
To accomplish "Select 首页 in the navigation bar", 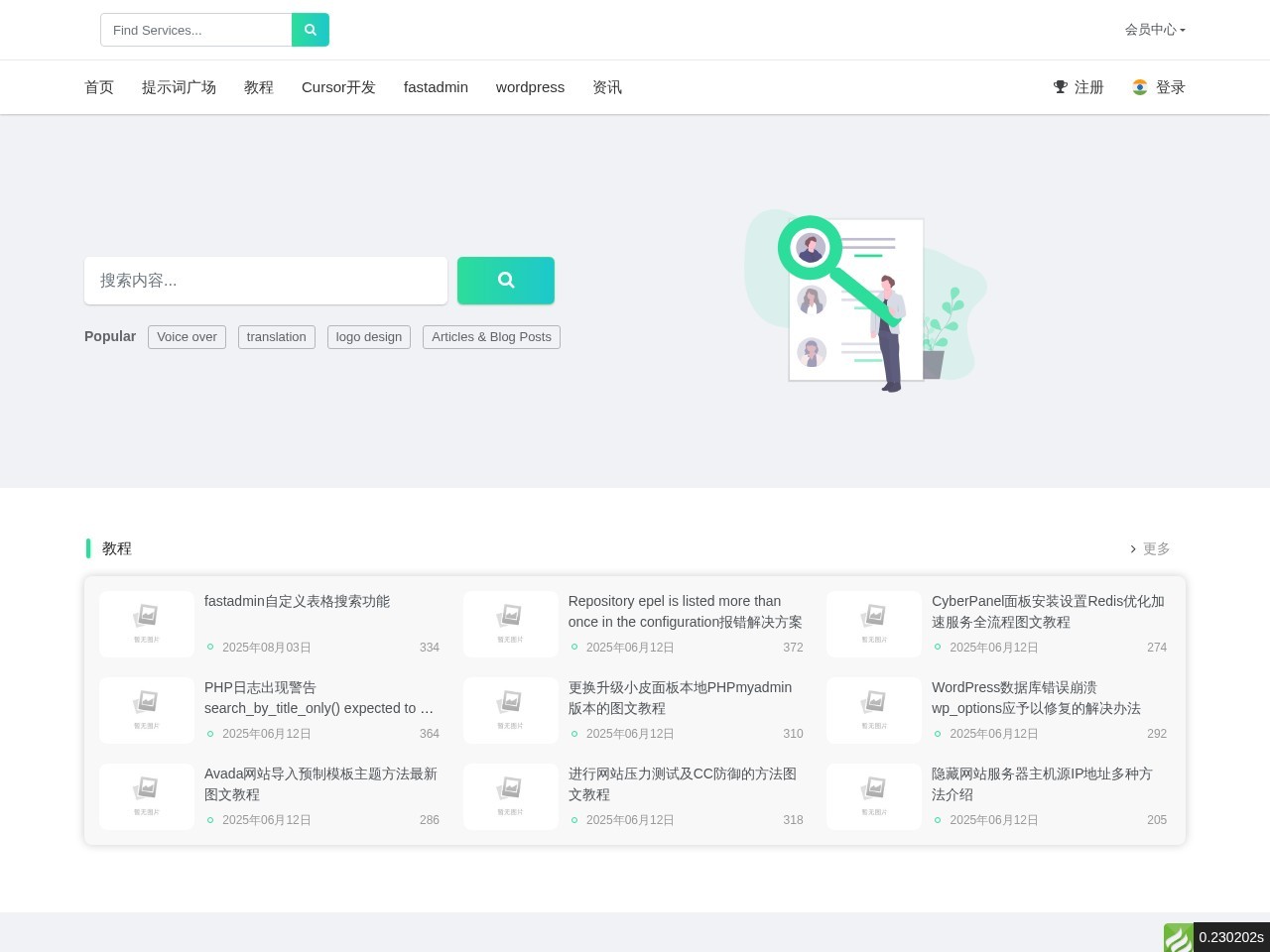I will tap(99, 87).
